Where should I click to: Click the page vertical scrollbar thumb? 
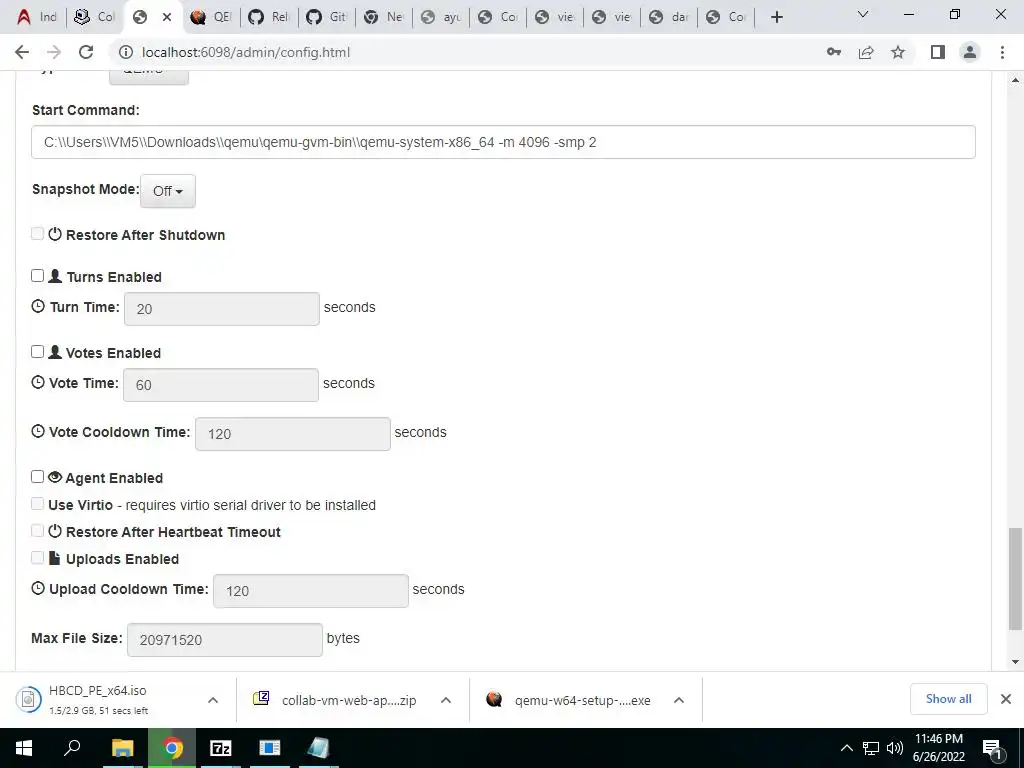1015,579
